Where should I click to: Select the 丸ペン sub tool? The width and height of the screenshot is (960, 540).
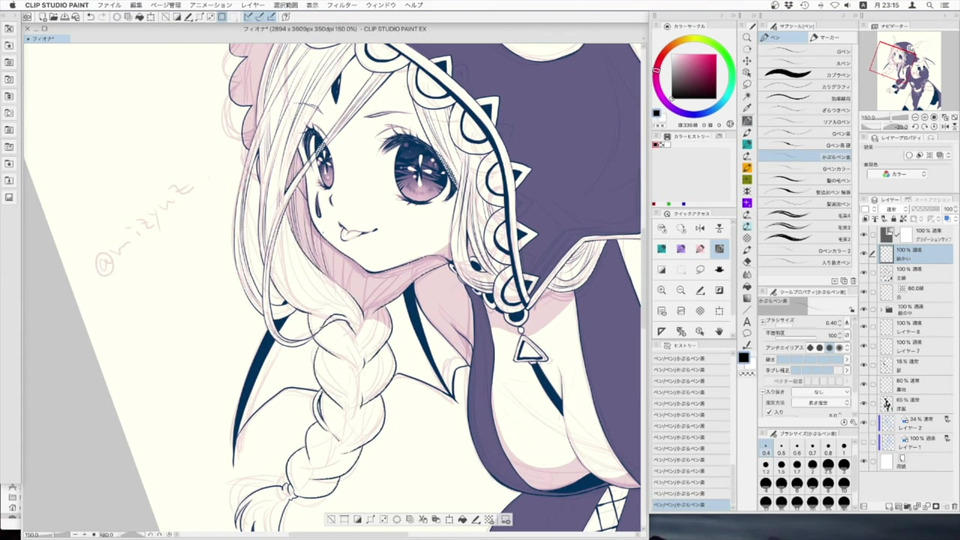coord(806,62)
